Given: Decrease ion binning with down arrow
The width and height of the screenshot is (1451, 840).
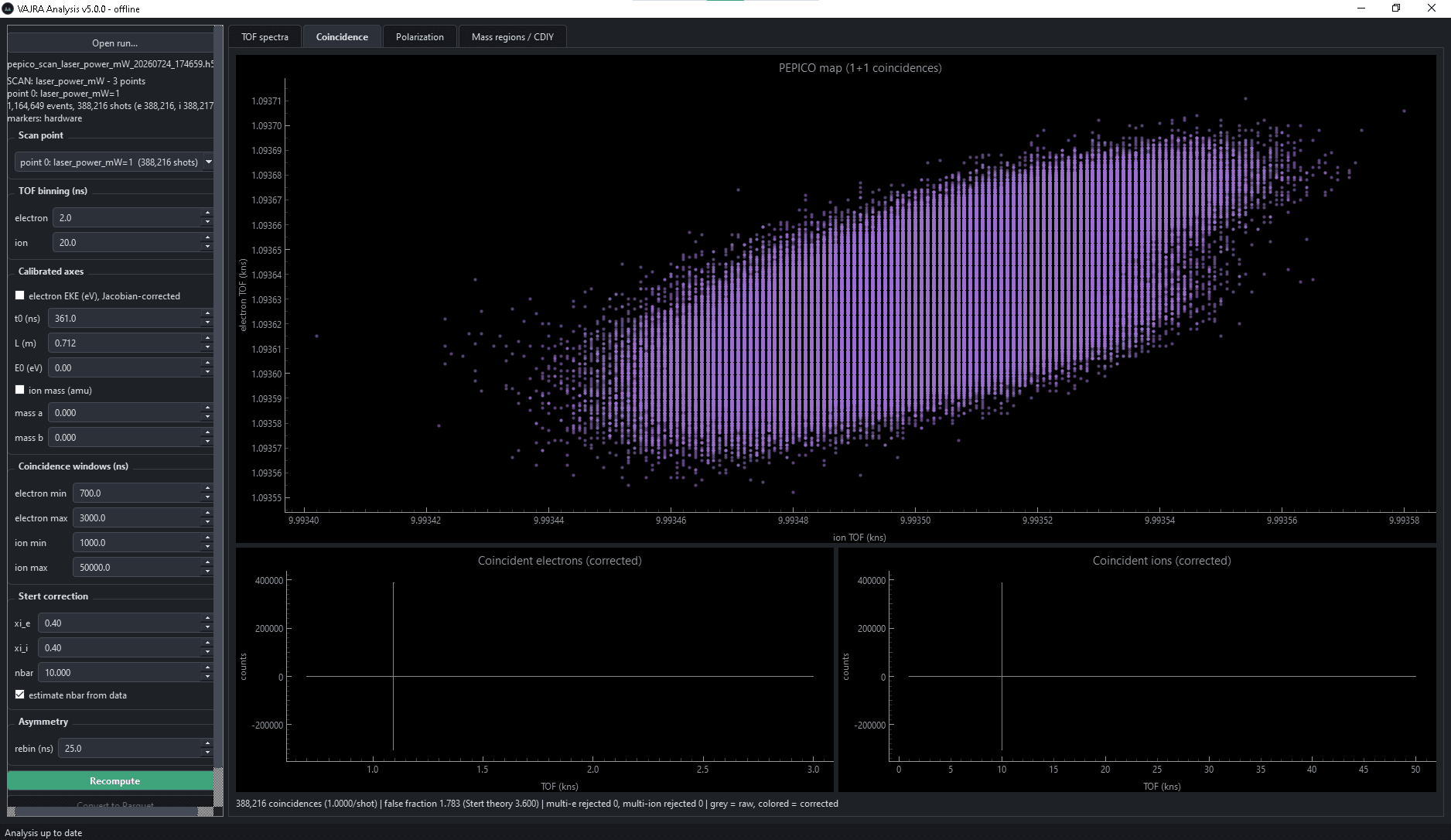Looking at the screenshot, I should [x=207, y=248].
